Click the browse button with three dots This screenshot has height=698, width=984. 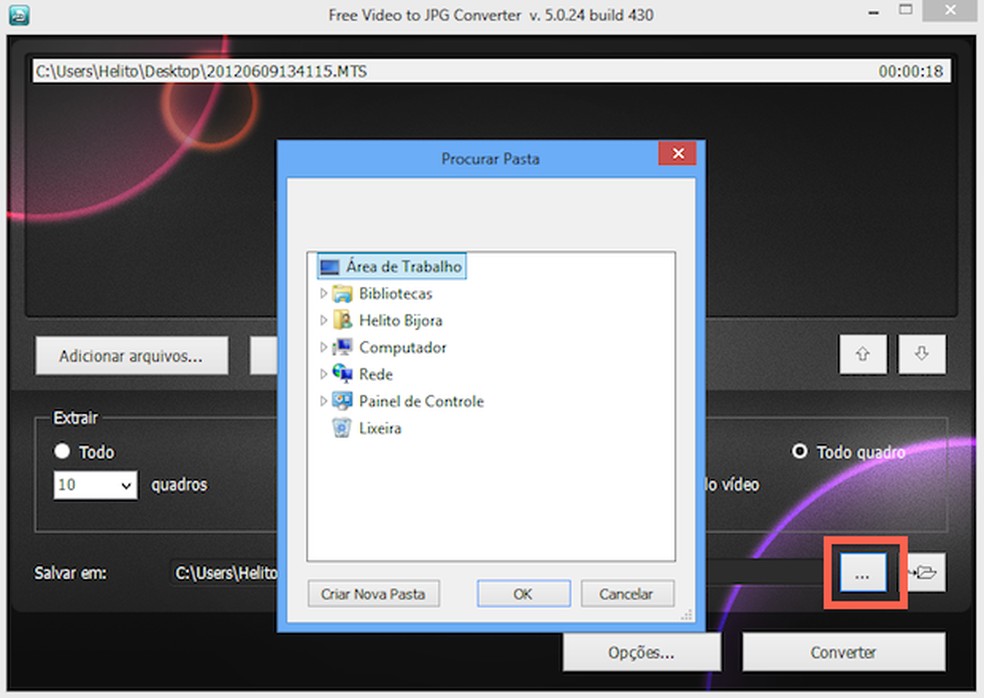(x=863, y=572)
